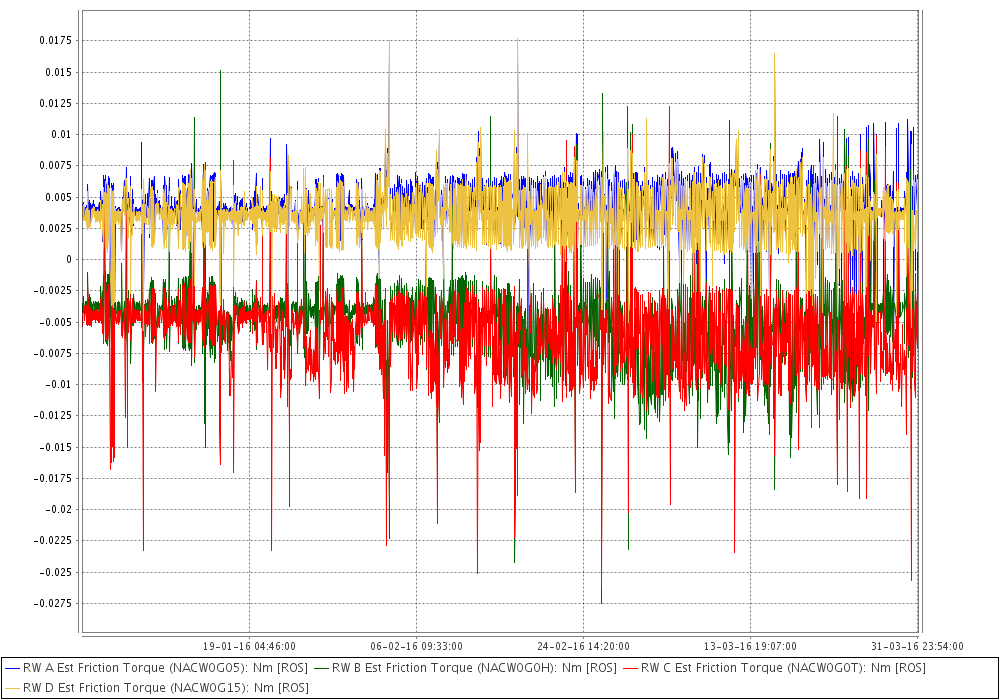Screen dimensions: 1000x700
Task: Click the 13-03-16 19:07:00 time axis label
Action: pyautogui.click(x=750, y=646)
